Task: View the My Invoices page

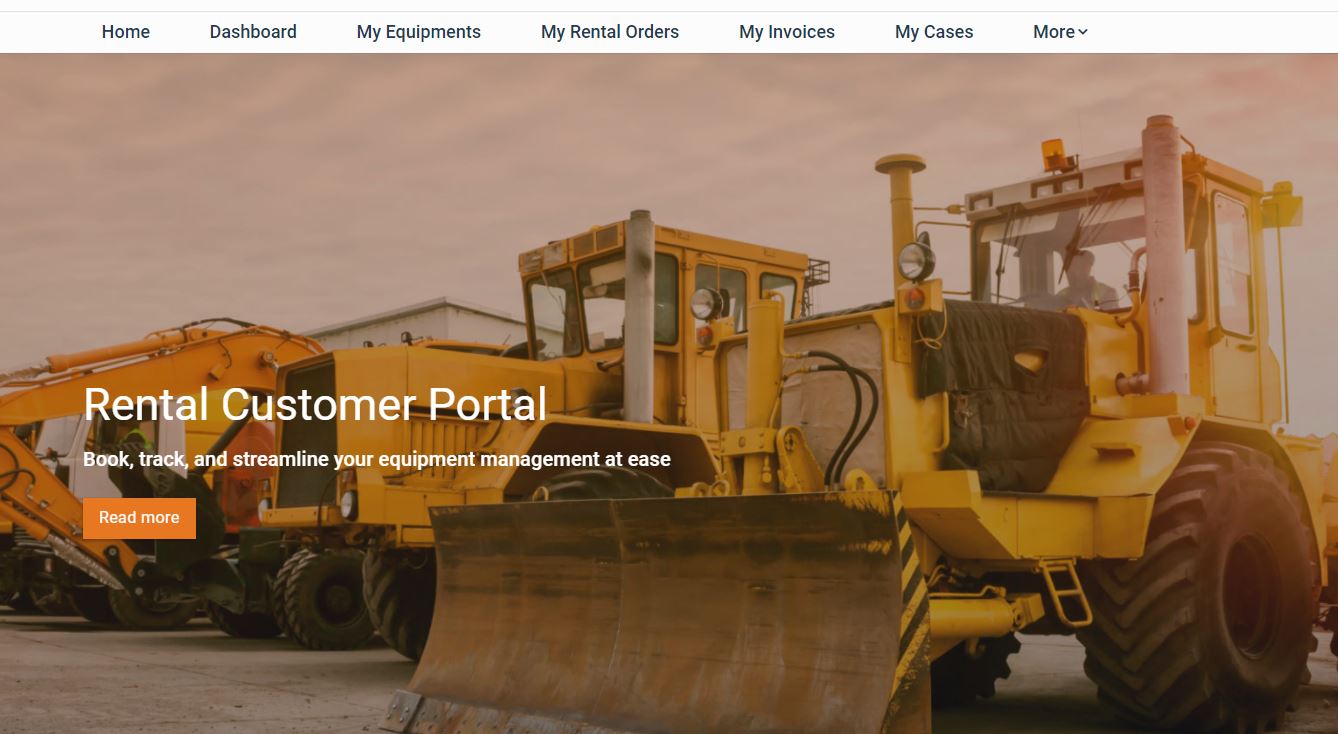Action: click(x=787, y=32)
